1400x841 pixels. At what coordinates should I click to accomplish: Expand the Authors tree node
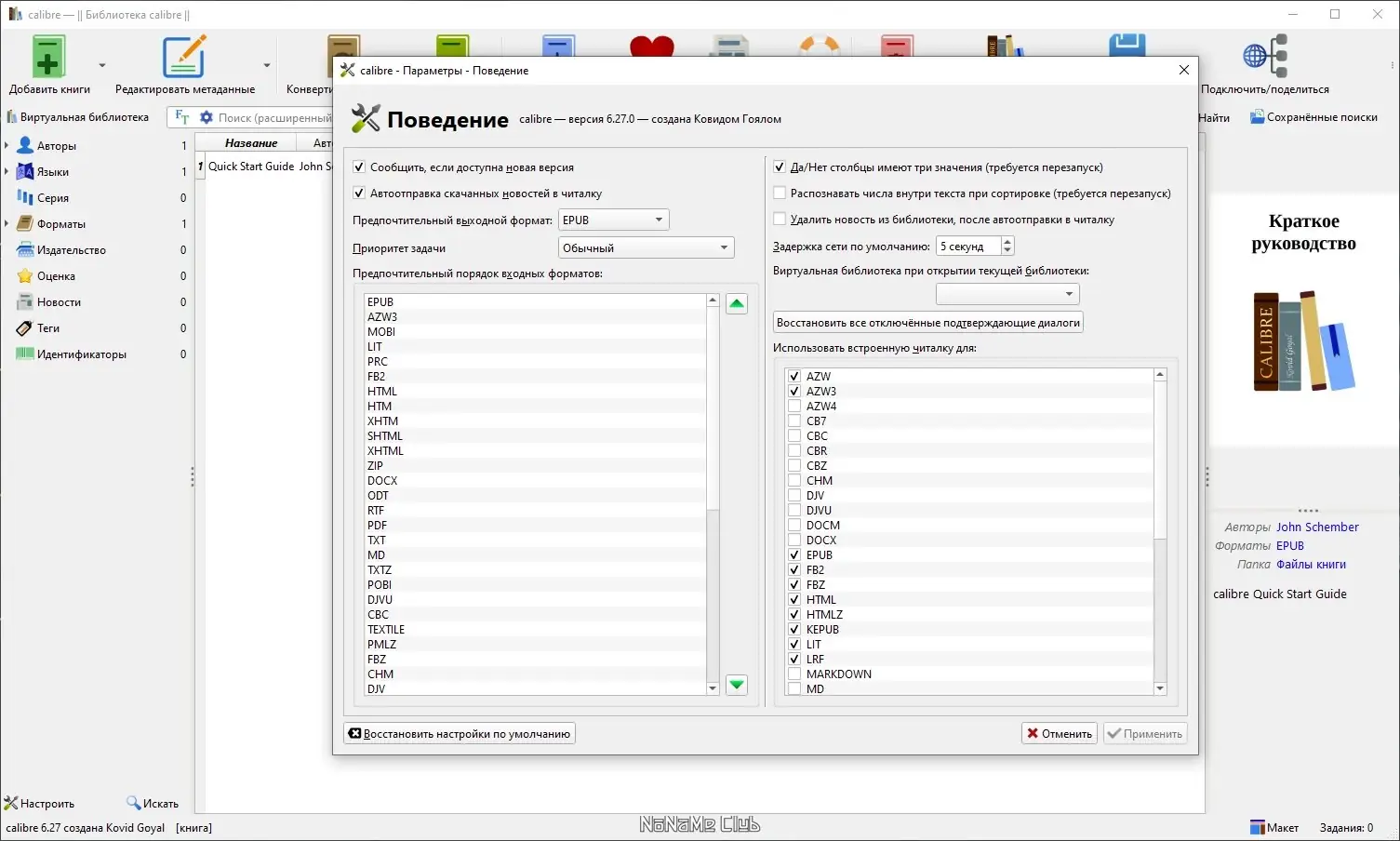tap(7, 146)
